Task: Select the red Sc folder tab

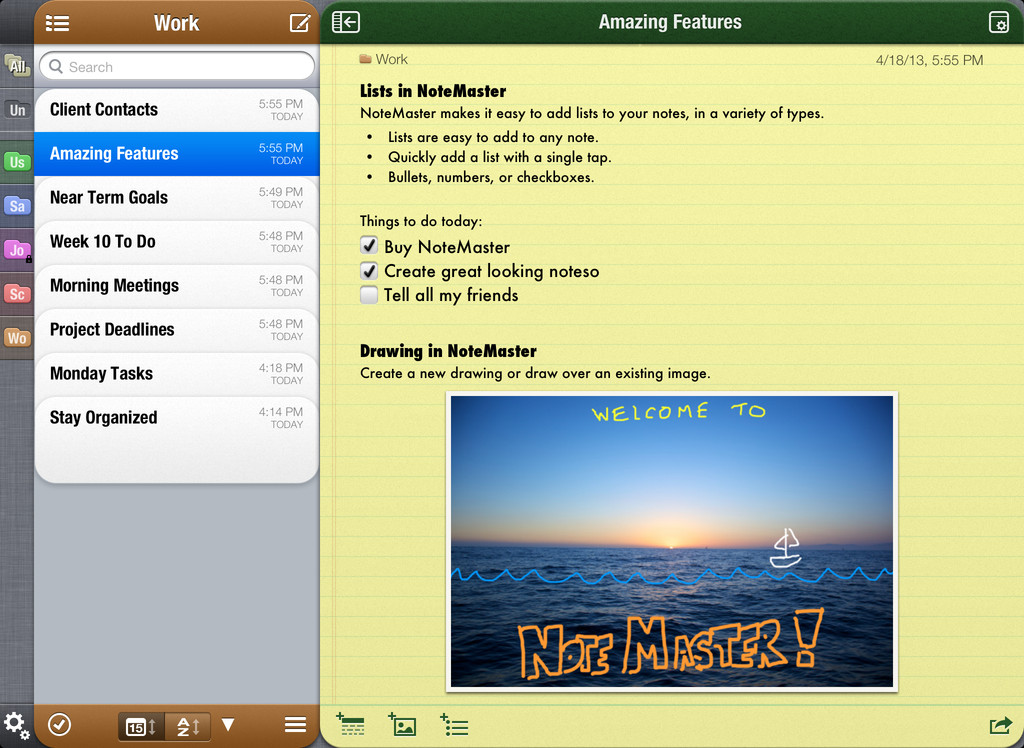Action: point(17,294)
